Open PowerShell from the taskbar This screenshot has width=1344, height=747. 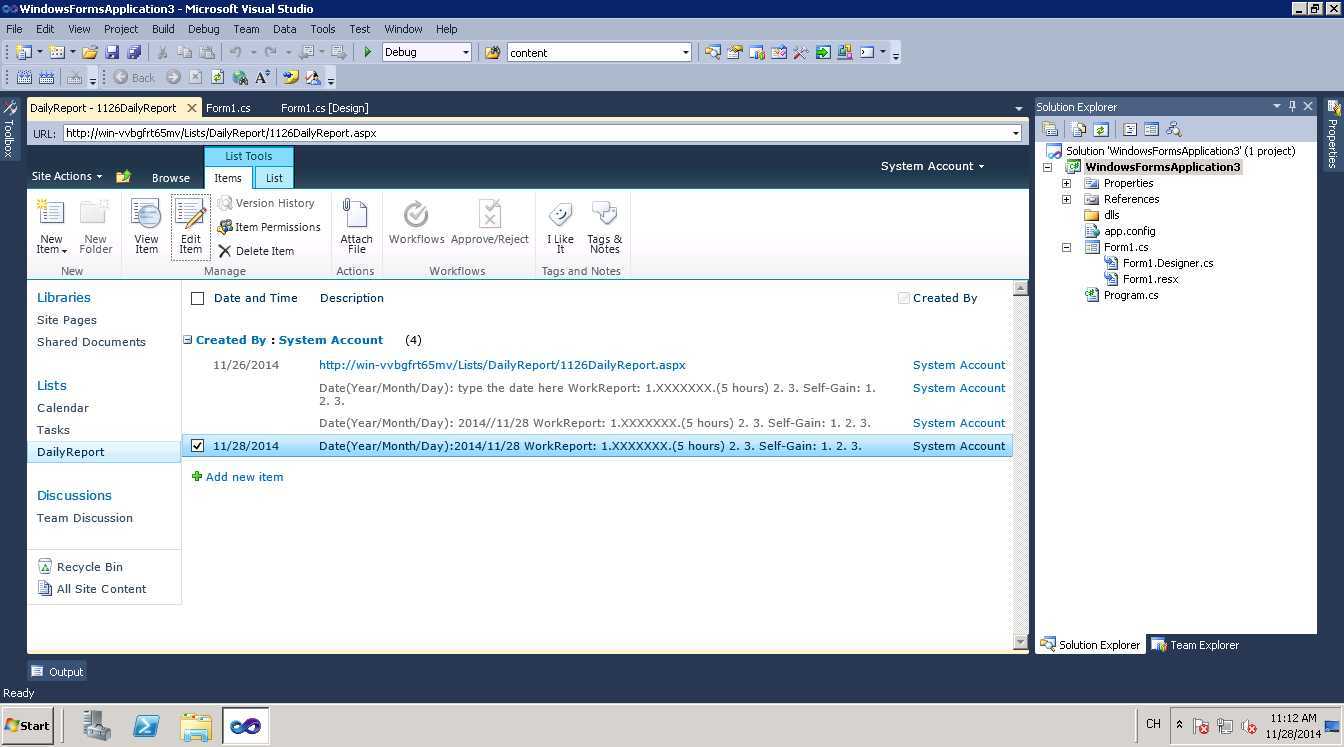[146, 726]
